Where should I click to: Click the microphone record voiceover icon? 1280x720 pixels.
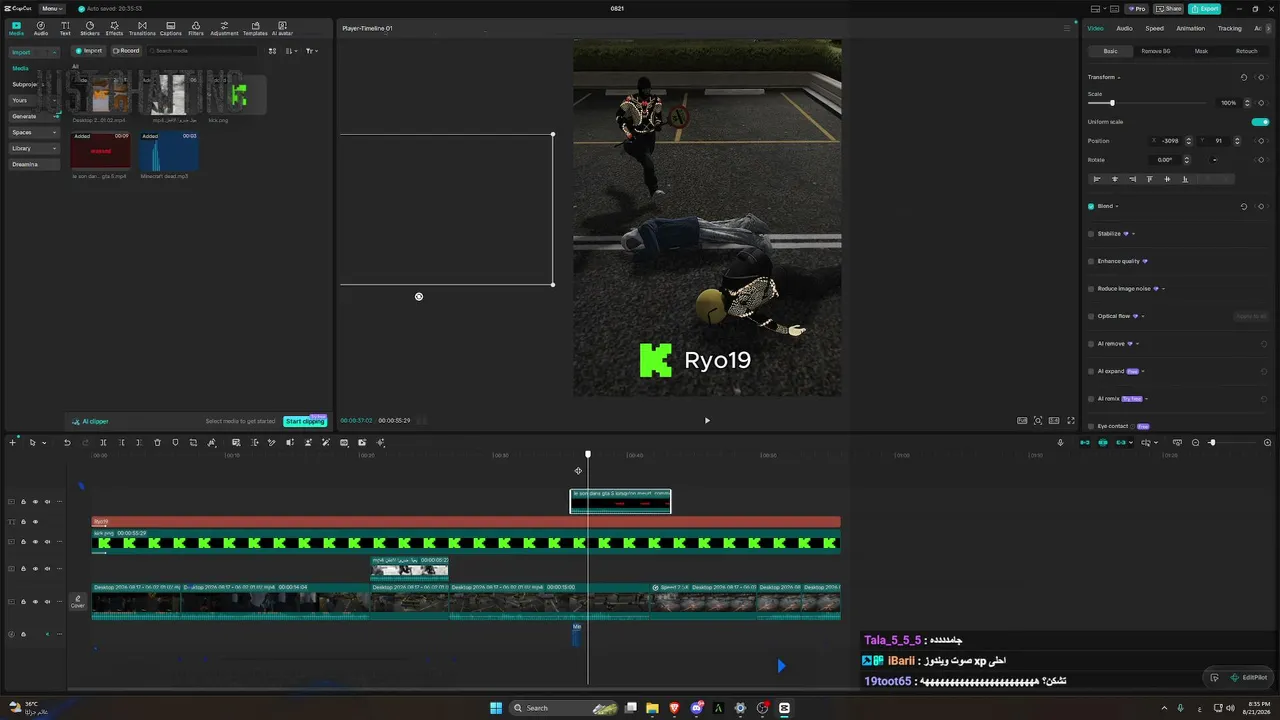(1061, 443)
